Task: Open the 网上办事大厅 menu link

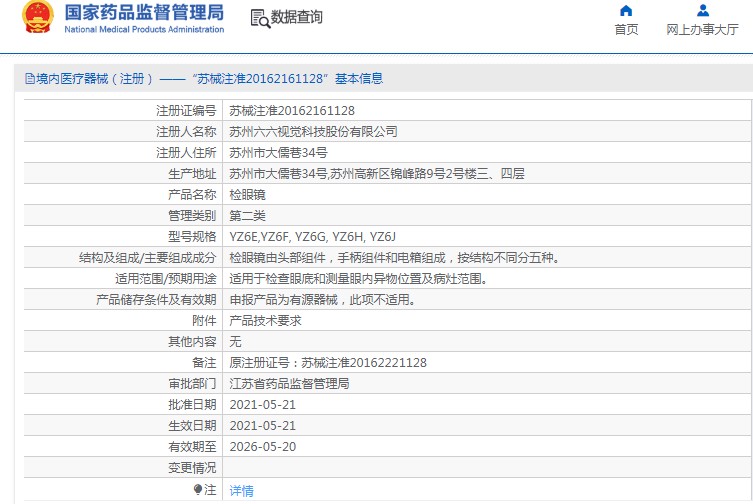Action: pos(702,30)
